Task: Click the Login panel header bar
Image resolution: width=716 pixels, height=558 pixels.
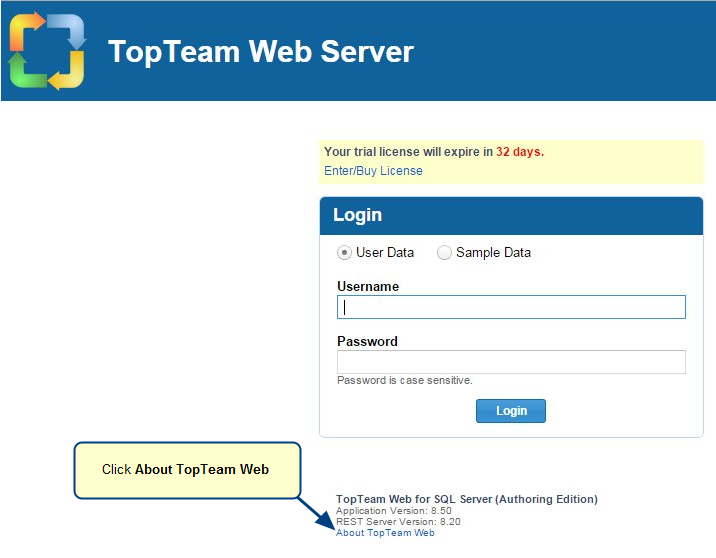Action: tap(511, 216)
